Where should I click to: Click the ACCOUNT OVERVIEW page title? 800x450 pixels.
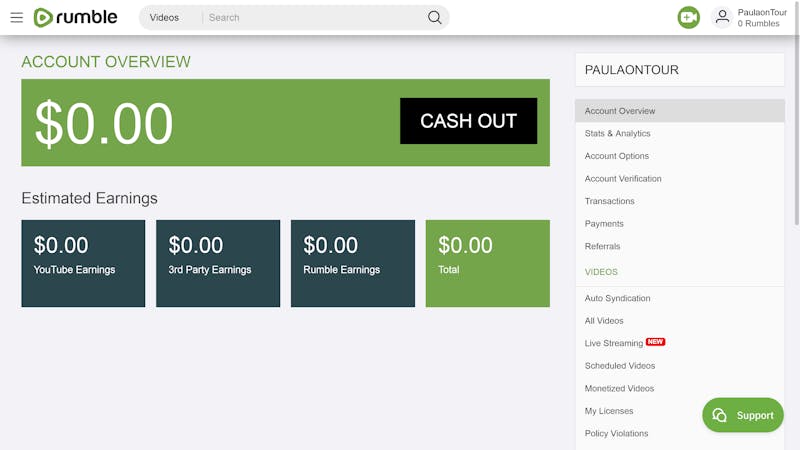tap(106, 62)
